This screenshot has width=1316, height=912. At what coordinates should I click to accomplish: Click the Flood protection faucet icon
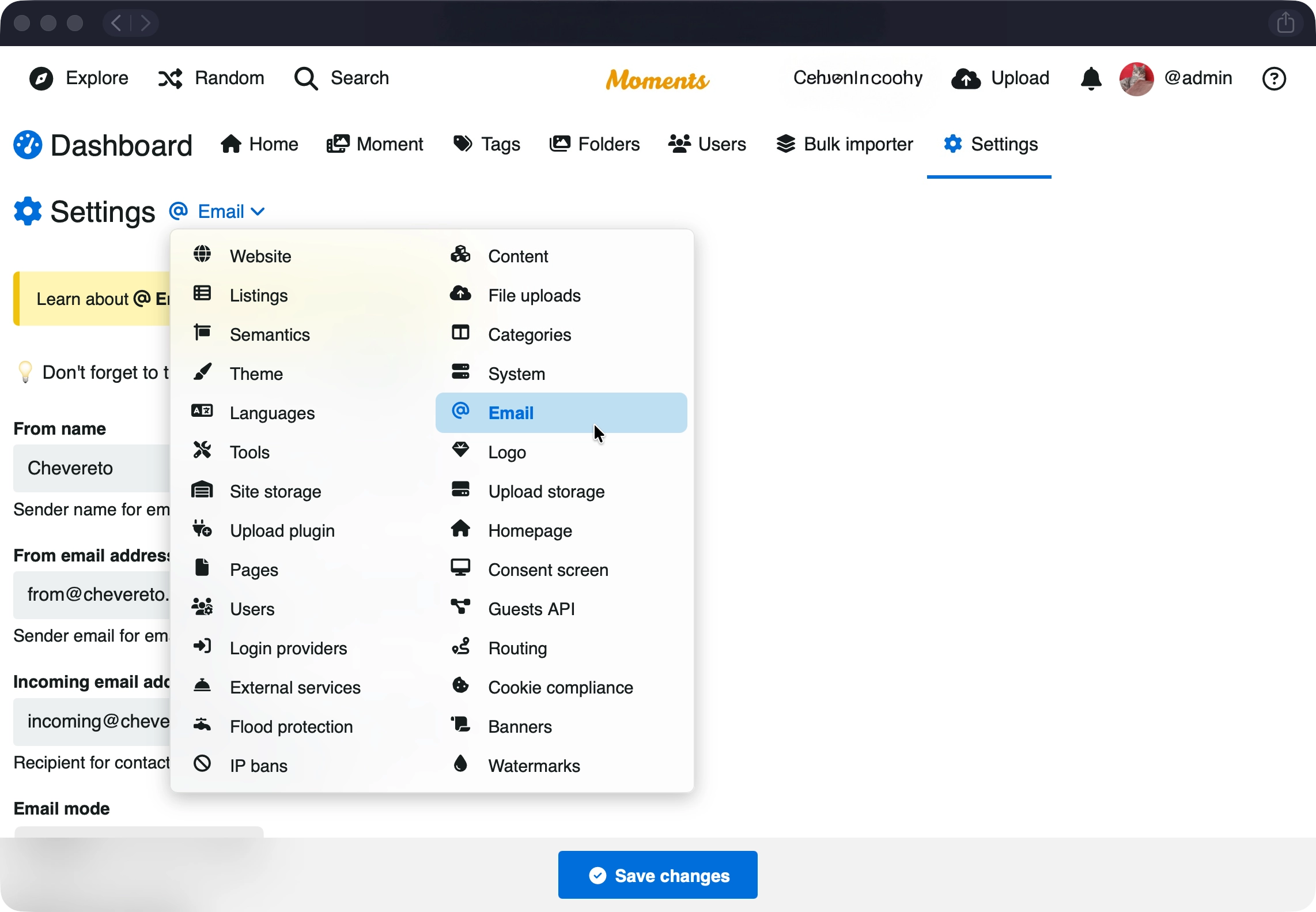[x=202, y=725]
